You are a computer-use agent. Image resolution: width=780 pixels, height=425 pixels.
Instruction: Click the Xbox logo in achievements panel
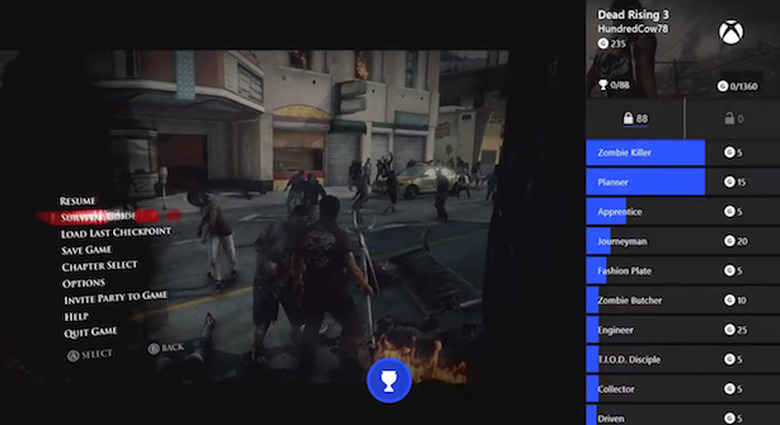731,32
